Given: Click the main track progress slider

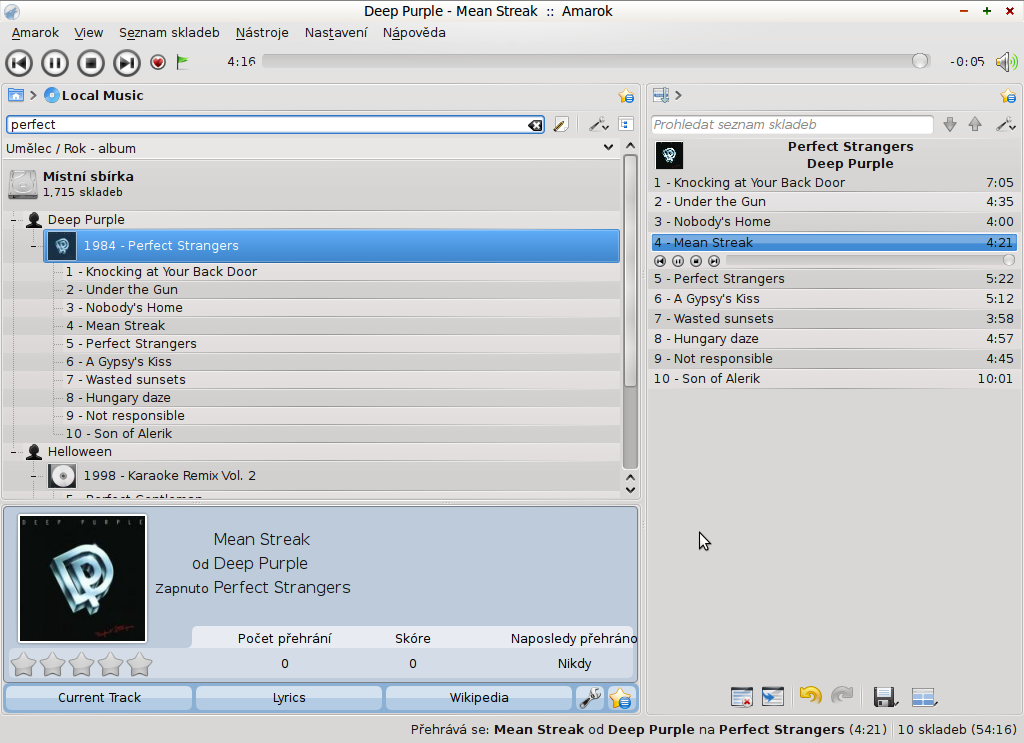Looking at the screenshot, I should pyautogui.click(x=596, y=61).
